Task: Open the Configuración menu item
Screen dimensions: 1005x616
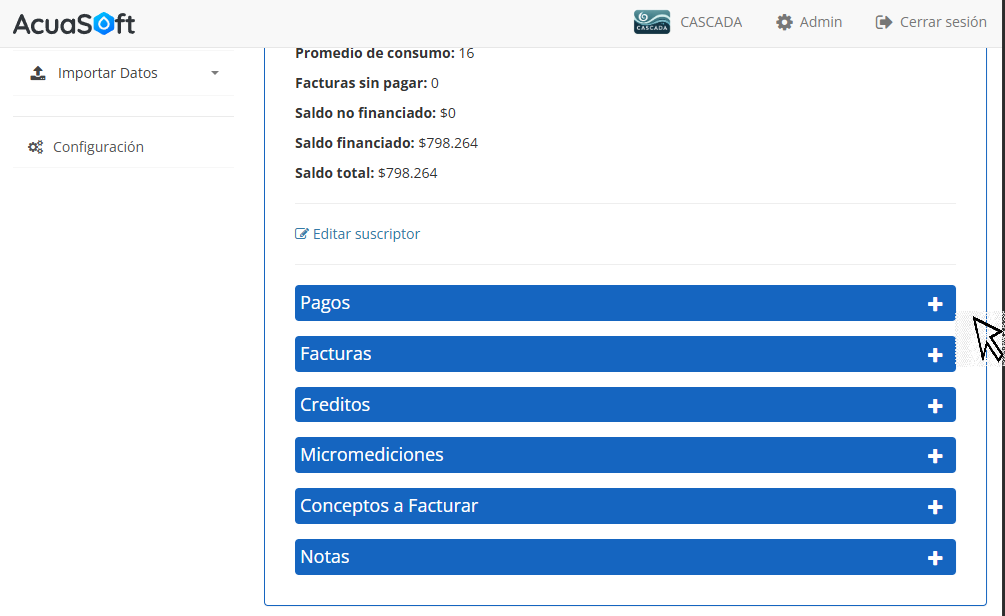Action: pos(98,147)
